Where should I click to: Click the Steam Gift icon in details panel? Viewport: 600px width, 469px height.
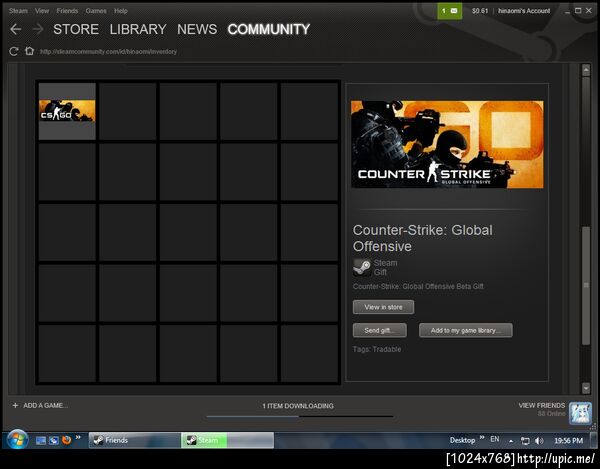(x=362, y=267)
